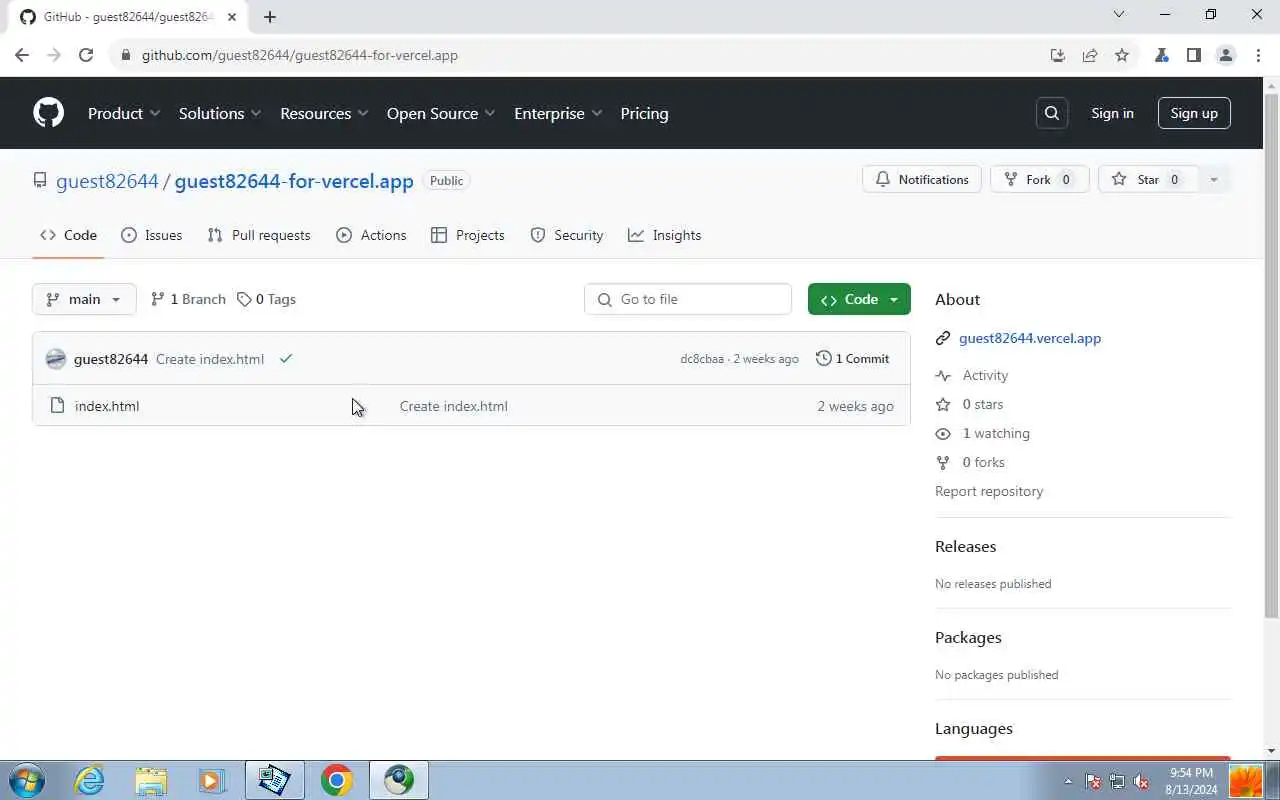Bookmark this page with the star icon
1280x800 pixels.
tap(1122, 55)
